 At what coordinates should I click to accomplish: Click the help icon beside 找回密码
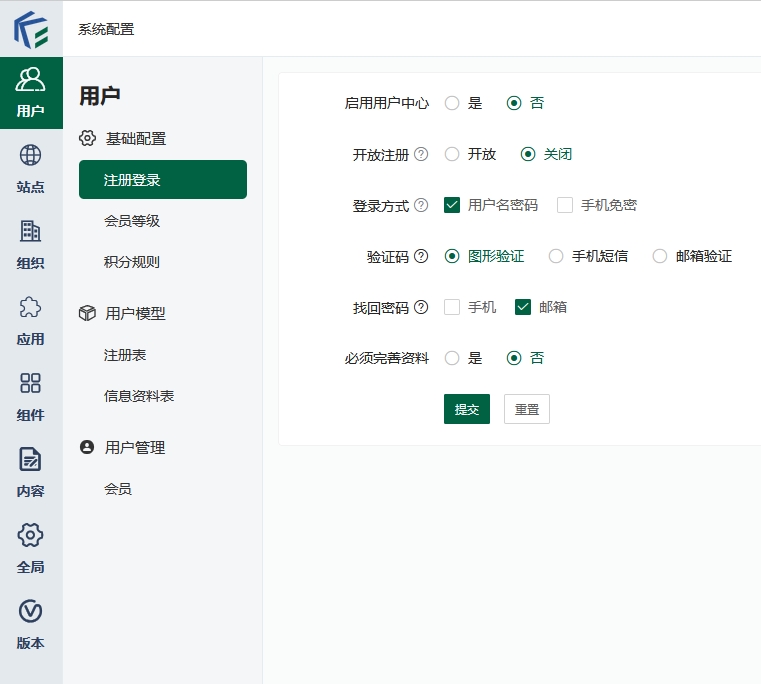coord(421,307)
